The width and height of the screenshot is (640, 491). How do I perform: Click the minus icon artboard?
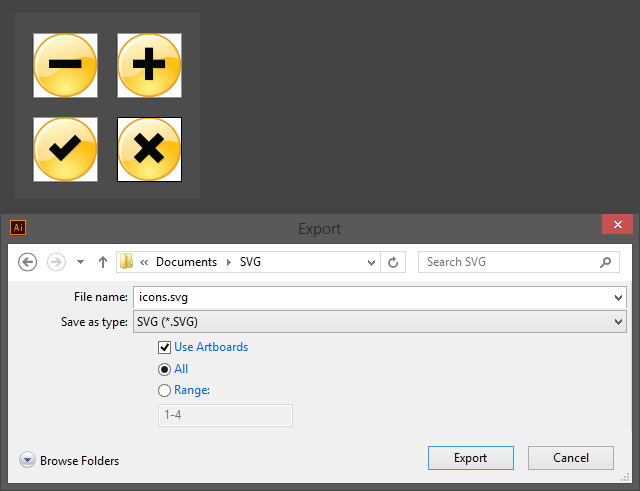point(65,65)
